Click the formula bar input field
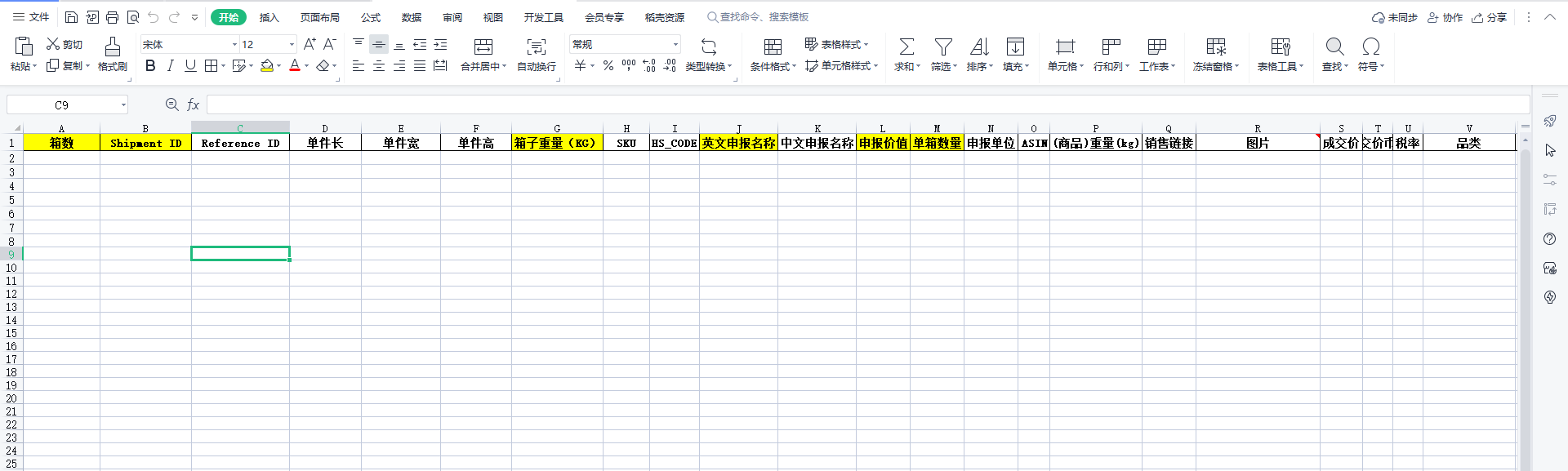The width and height of the screenshot is (1568, 471). tap(868, 104)
